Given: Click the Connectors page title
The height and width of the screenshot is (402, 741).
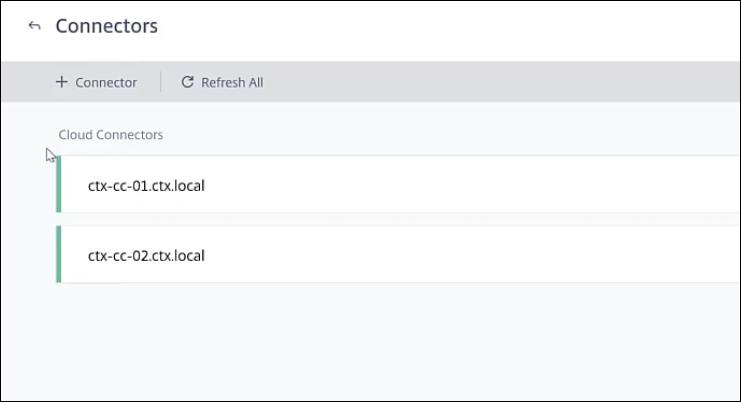Looking at the screenshot, I should pos(106,26).
